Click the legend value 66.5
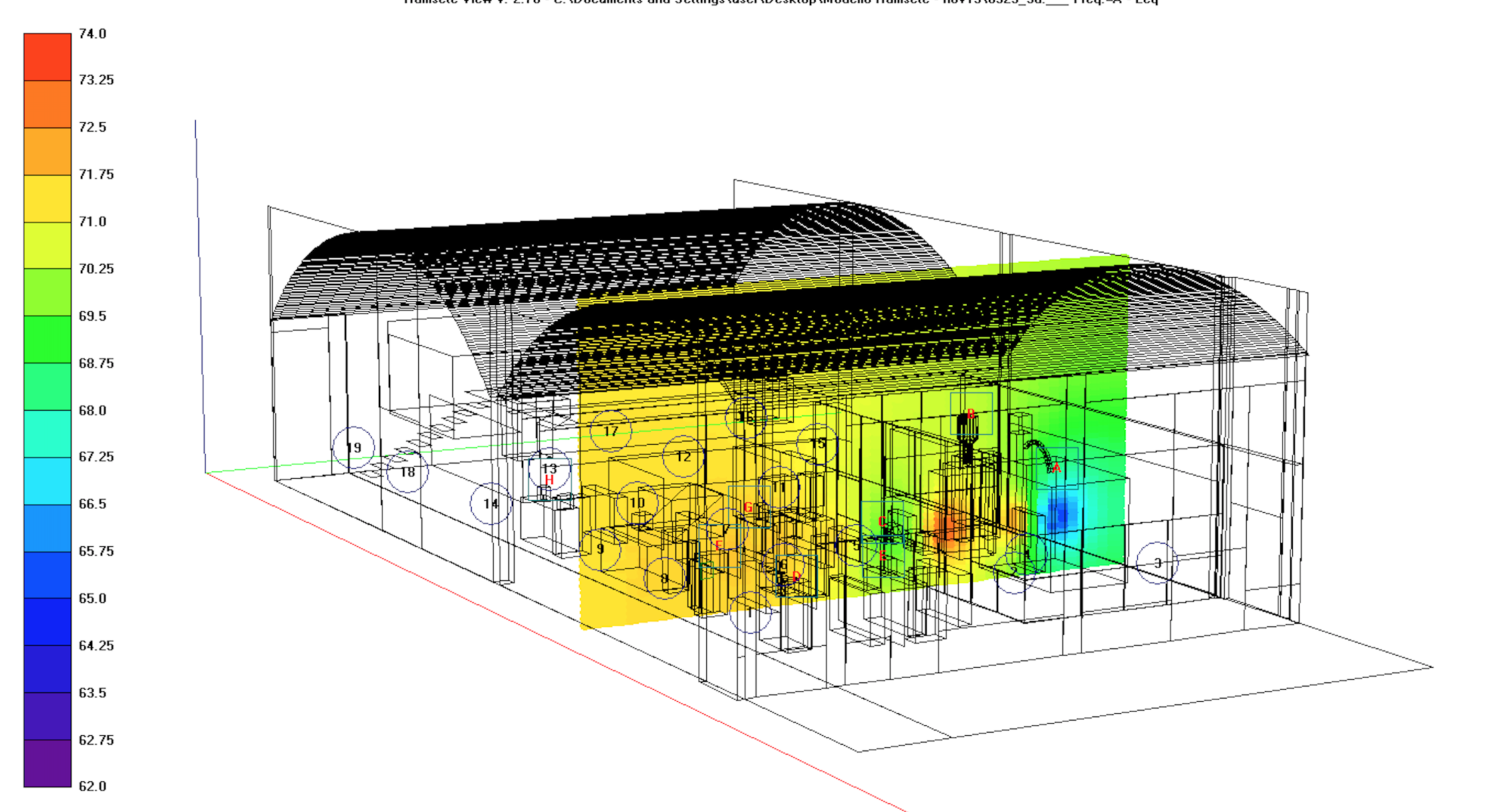Viewport: 1506px width, 812px height. [92, 504]
